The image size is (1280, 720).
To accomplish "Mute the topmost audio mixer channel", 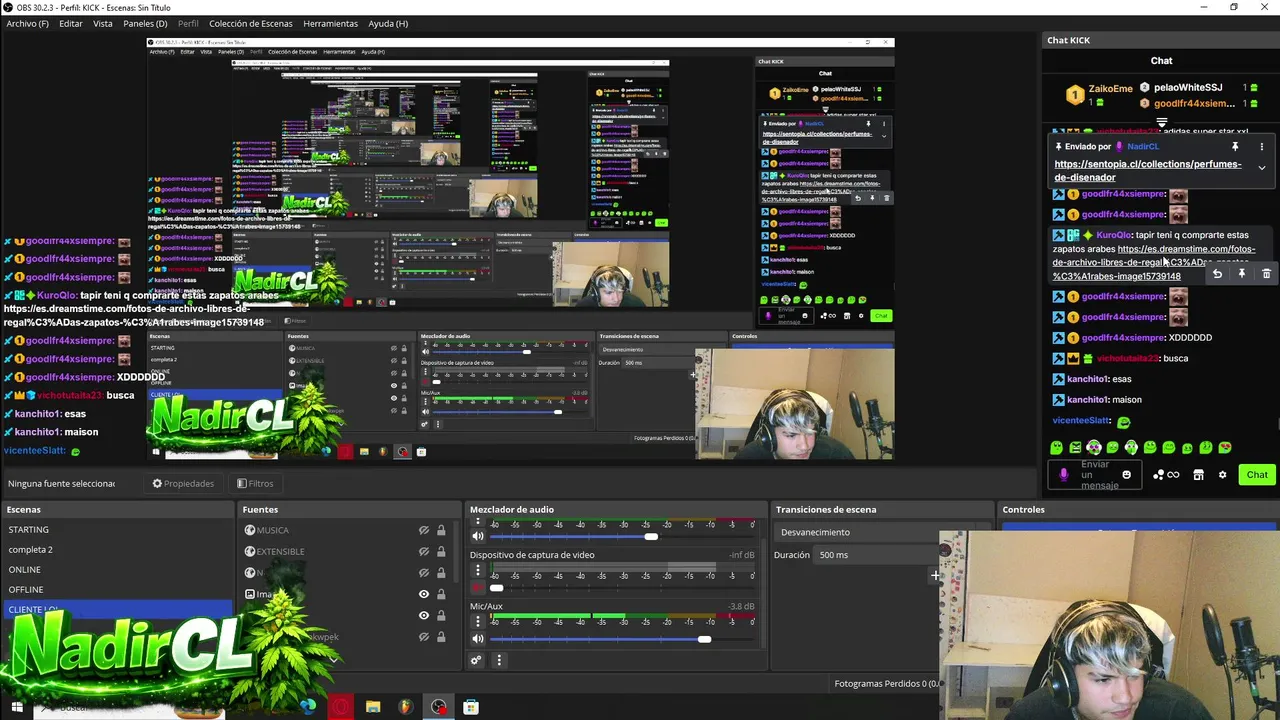I will (x=478, y=536).
